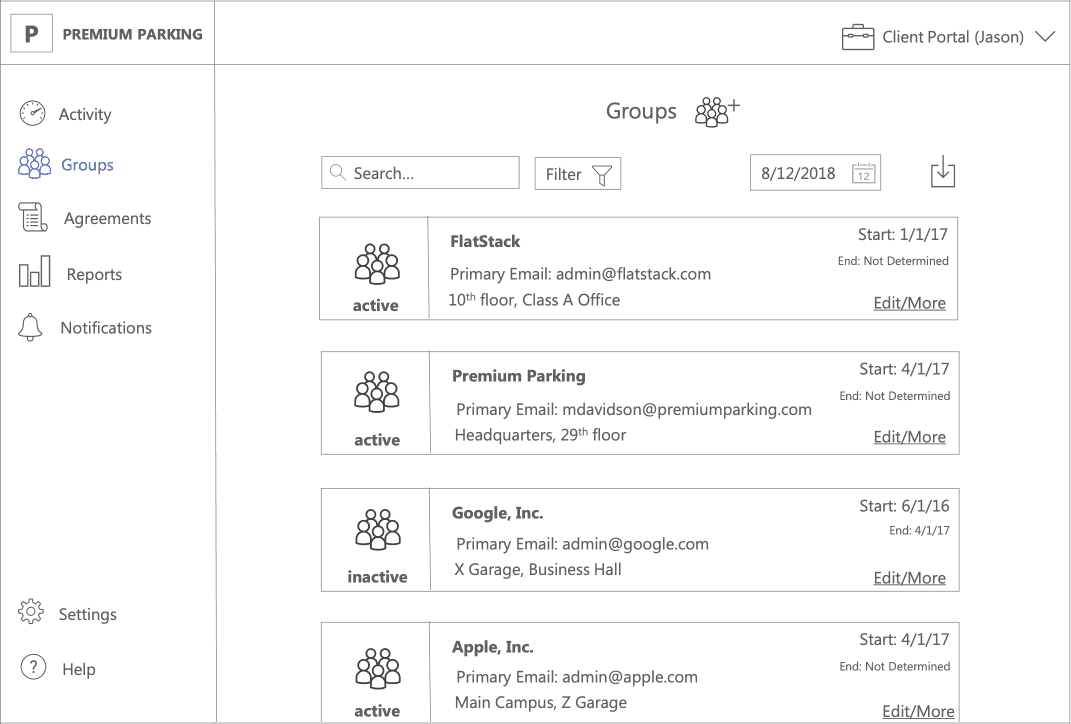Viewport: 1071px width, 724px height.
Task: Click the briefcase icon next to Client Portal
Action: [x=857, y=36]
